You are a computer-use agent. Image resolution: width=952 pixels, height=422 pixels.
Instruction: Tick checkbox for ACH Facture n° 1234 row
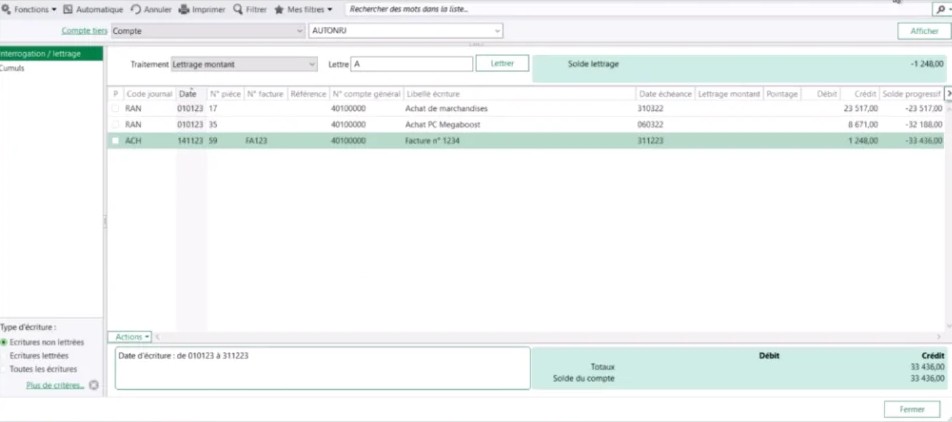pos(115,141)
